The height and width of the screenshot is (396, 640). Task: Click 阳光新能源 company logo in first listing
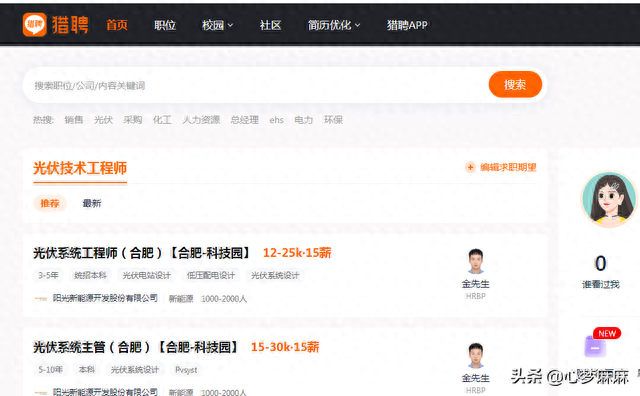(x=41, y=298)
